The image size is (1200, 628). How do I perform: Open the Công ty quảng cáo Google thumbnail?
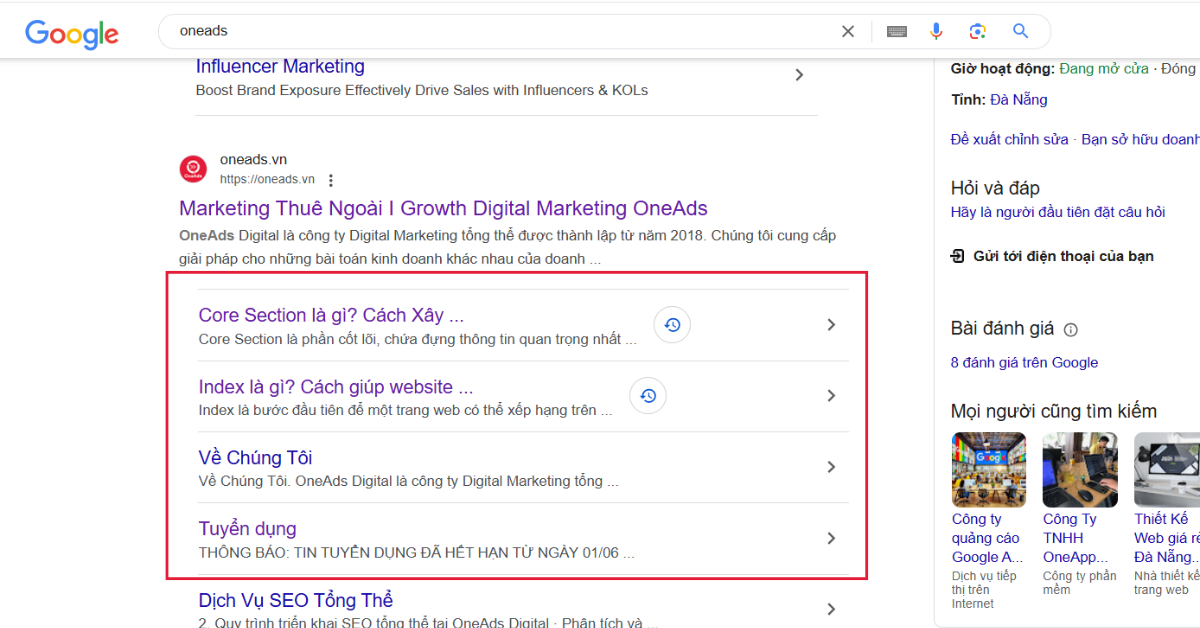(989, 470)
